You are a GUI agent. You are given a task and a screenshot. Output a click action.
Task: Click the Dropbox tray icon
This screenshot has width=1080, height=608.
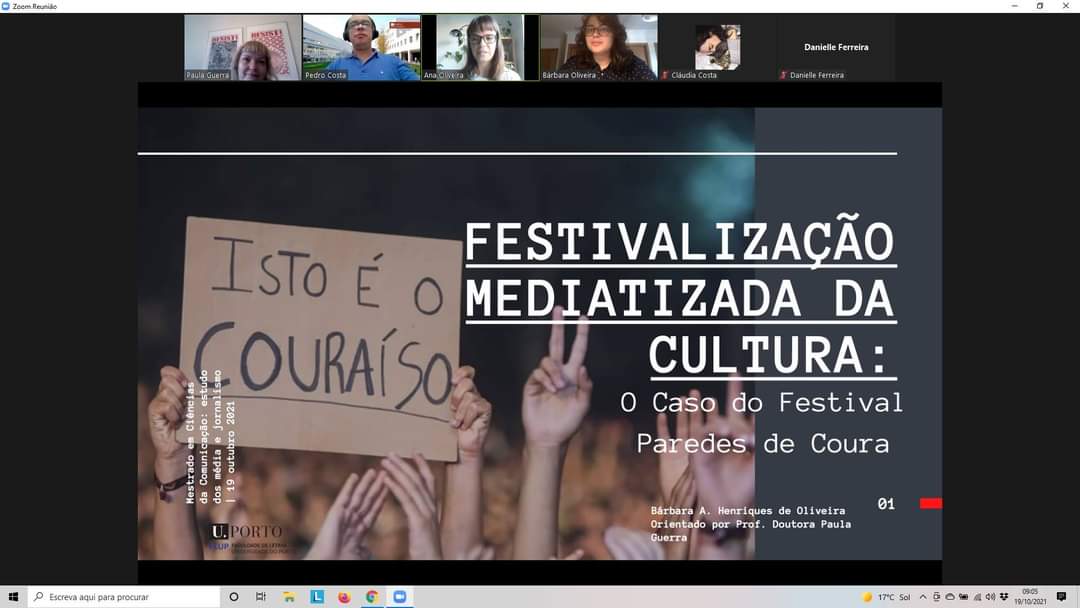pyautogui.click(x=1004, y=597)
